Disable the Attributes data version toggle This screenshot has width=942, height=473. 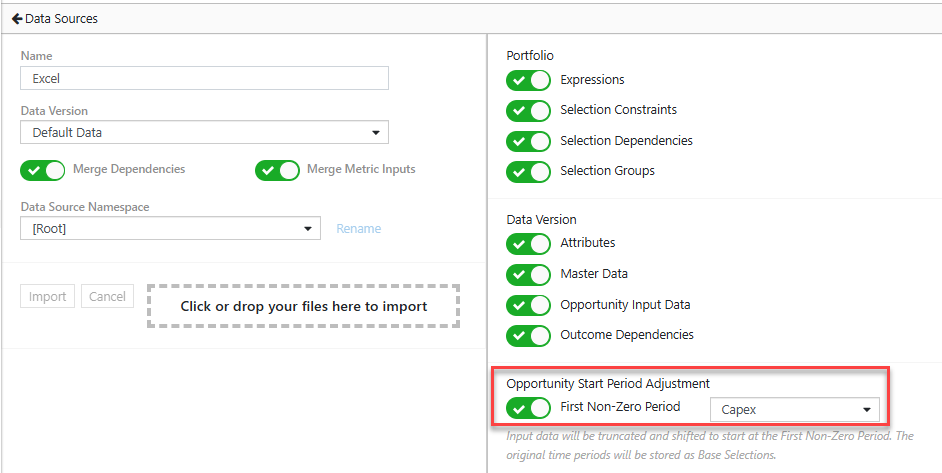528,244
